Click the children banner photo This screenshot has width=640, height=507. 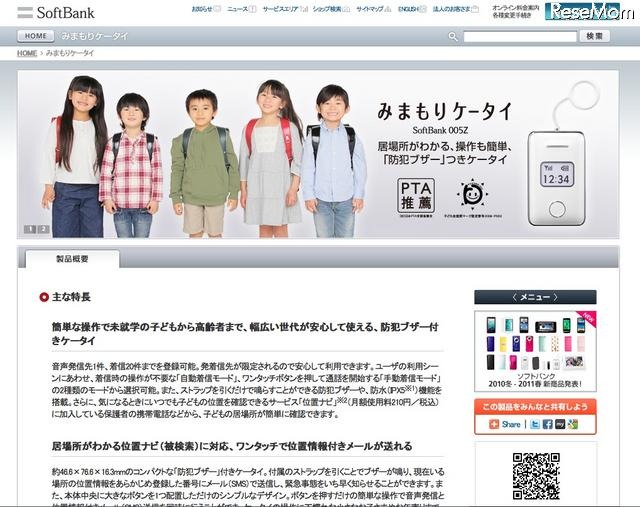pyautogui.click(x=204, y=155)
